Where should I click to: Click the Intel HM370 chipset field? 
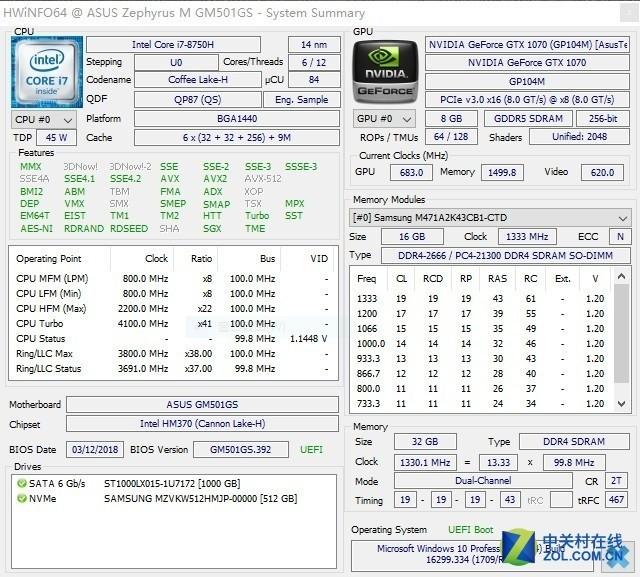(x=202, y=424)
